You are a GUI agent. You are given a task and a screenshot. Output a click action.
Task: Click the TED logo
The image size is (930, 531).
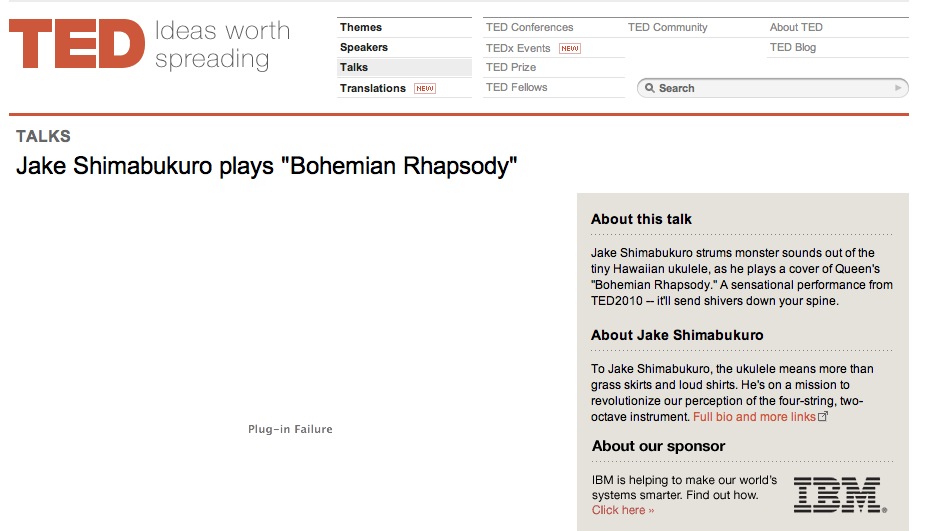pos(77,43)
